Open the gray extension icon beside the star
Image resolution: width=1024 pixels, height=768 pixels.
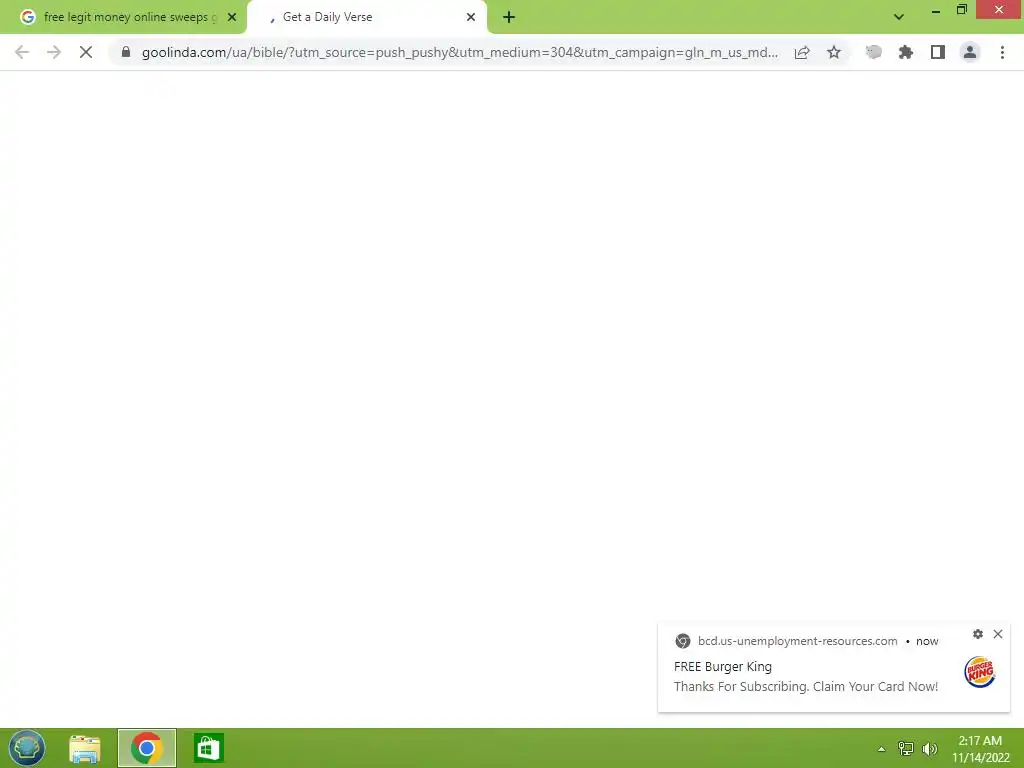click(873, 52)
